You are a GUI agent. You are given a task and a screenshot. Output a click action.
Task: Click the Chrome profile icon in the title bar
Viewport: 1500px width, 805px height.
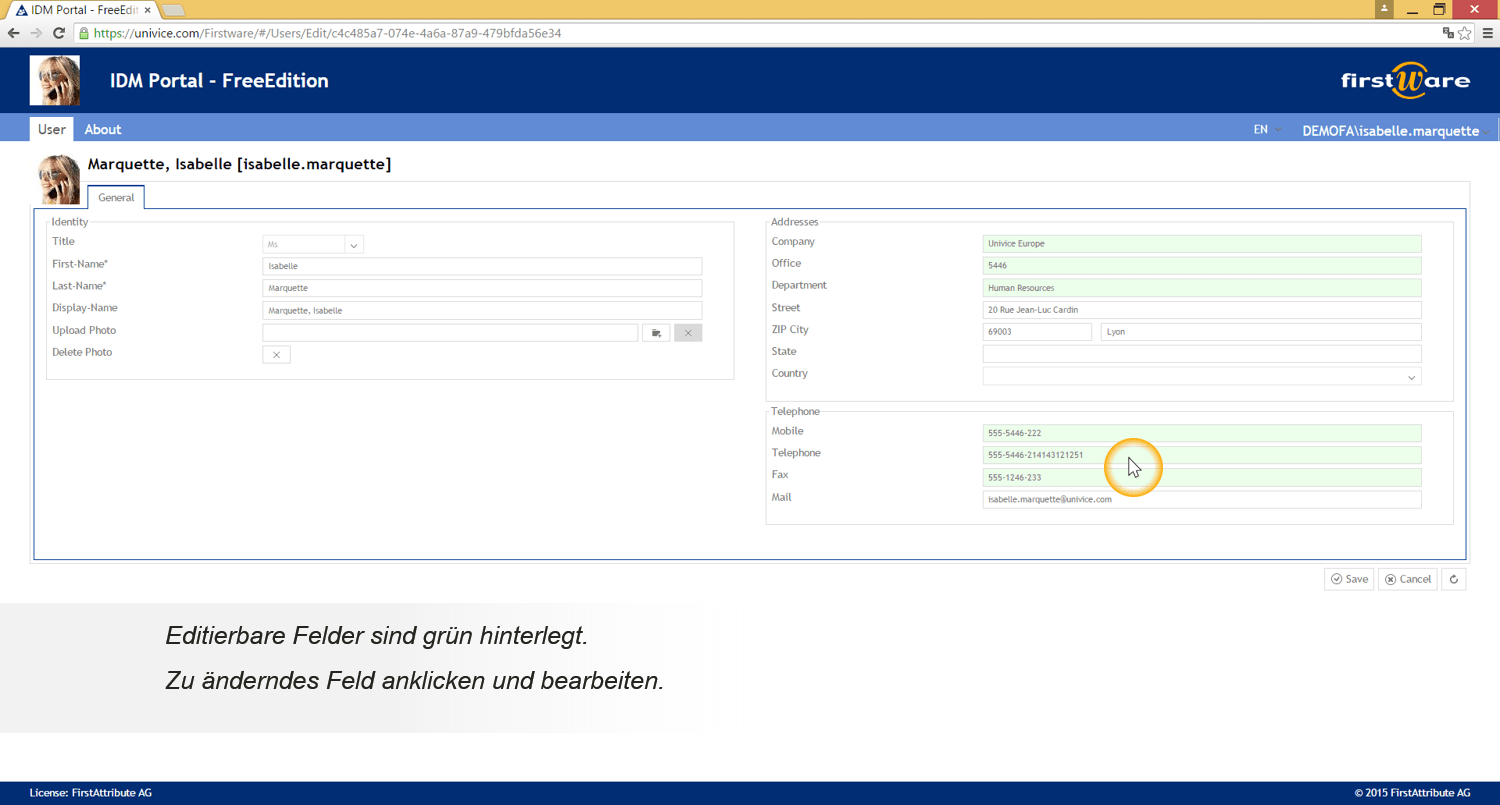click(1384, 9)
